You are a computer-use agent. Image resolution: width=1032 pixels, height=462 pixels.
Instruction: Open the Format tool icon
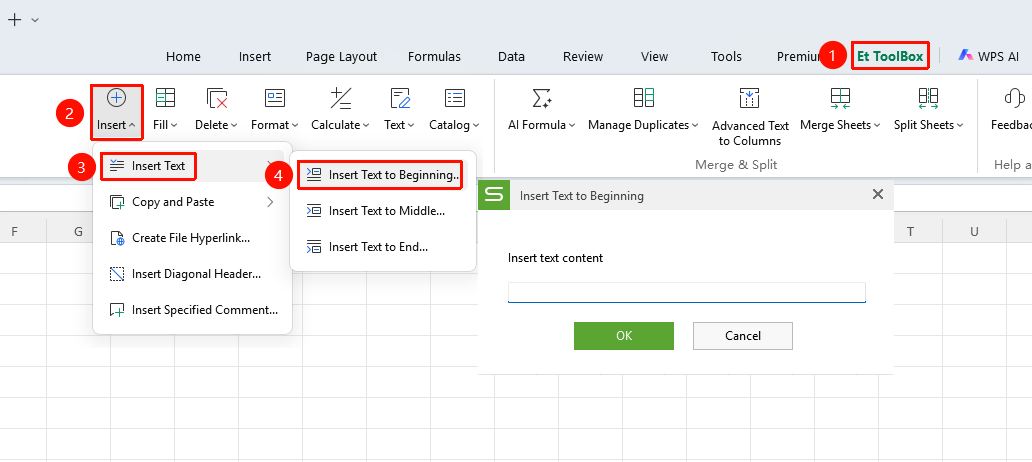274,98
